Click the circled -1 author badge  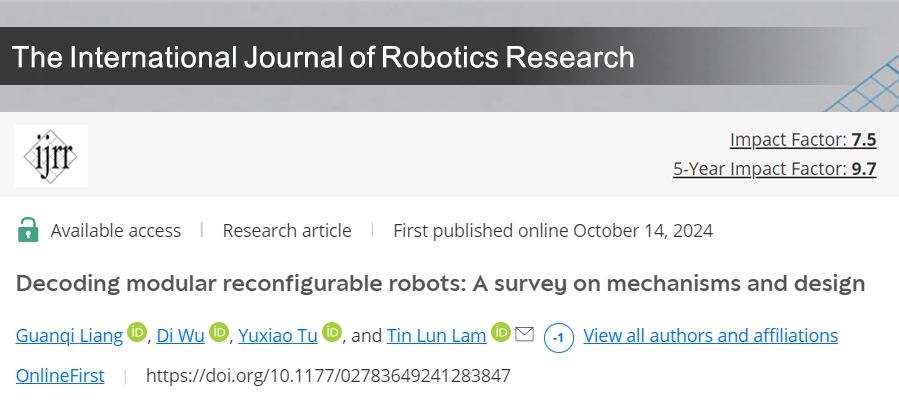point(558,337)
